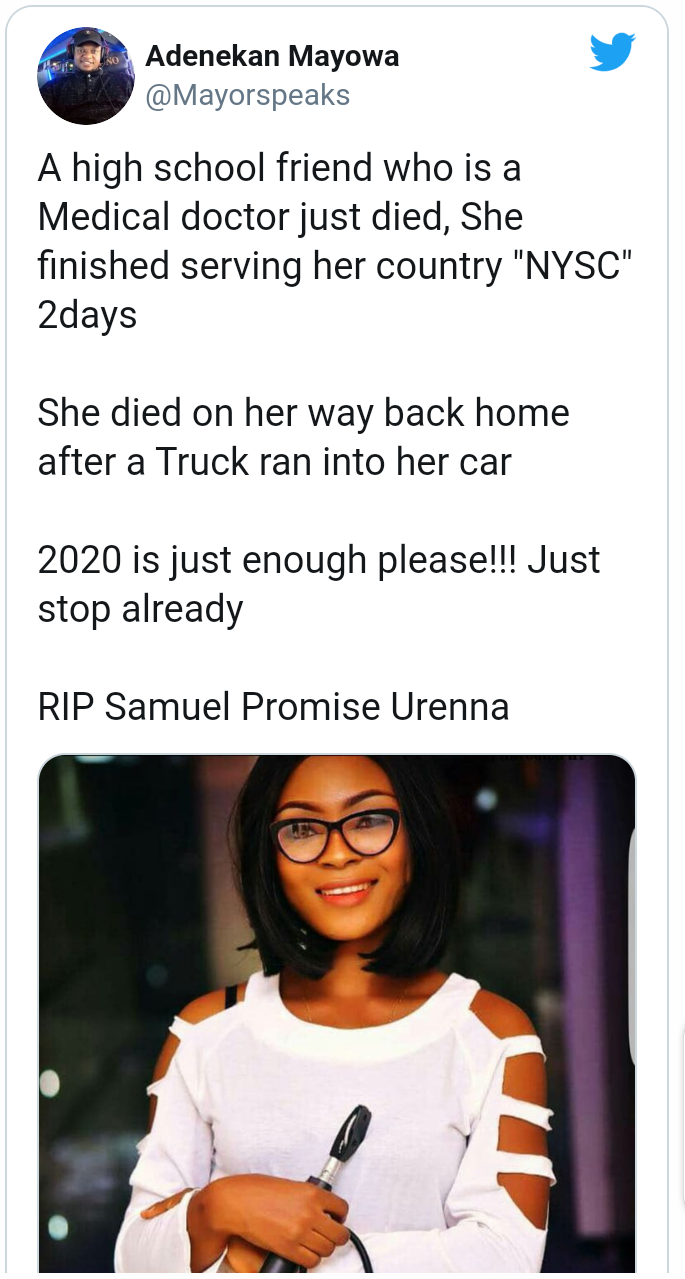Click the "RIP Samuel Promise Urenna" line

(274, 707)
